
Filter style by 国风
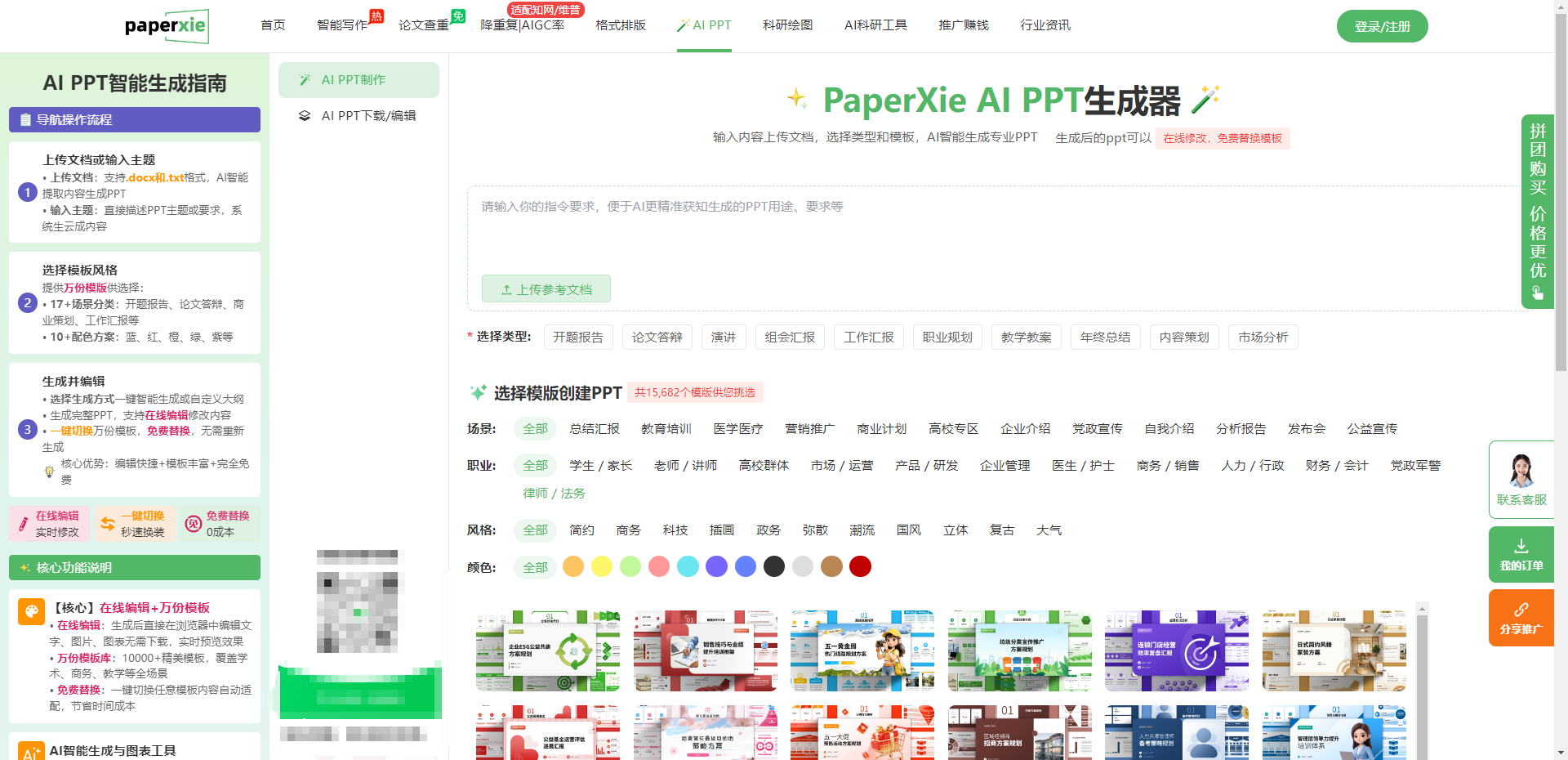(909, 530)
